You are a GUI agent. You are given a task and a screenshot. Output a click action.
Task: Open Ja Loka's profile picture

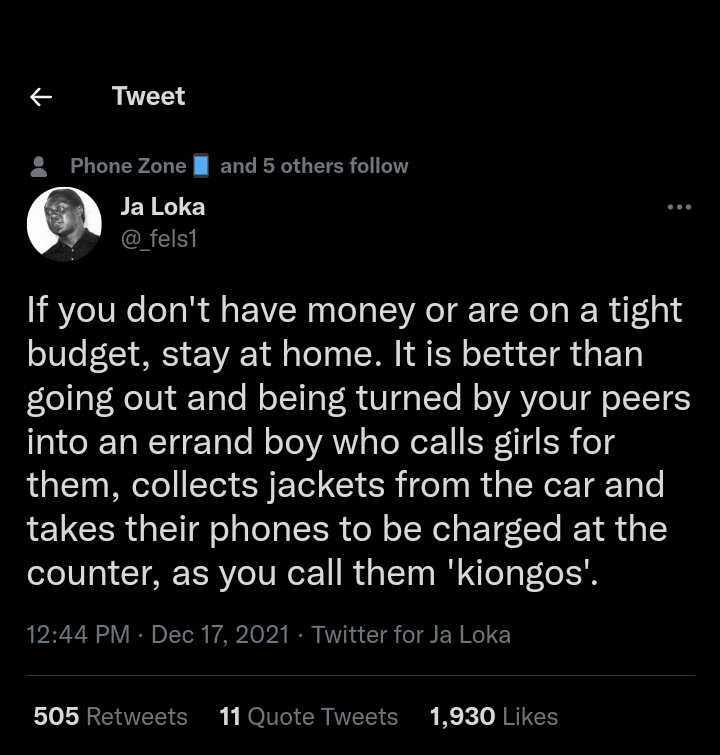(63, 224)
